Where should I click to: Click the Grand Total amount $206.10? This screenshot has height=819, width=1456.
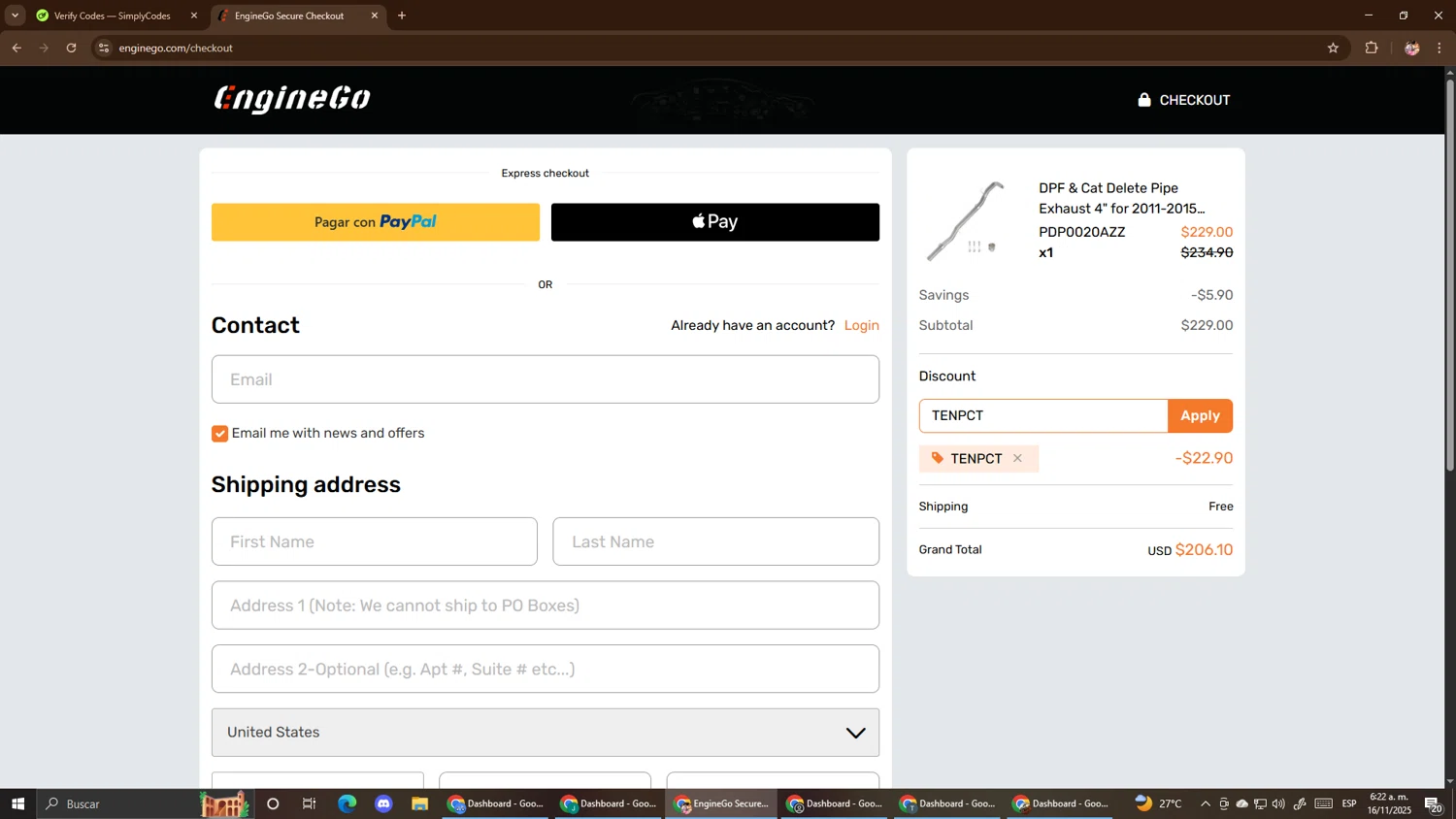[x=1204, y=550]
